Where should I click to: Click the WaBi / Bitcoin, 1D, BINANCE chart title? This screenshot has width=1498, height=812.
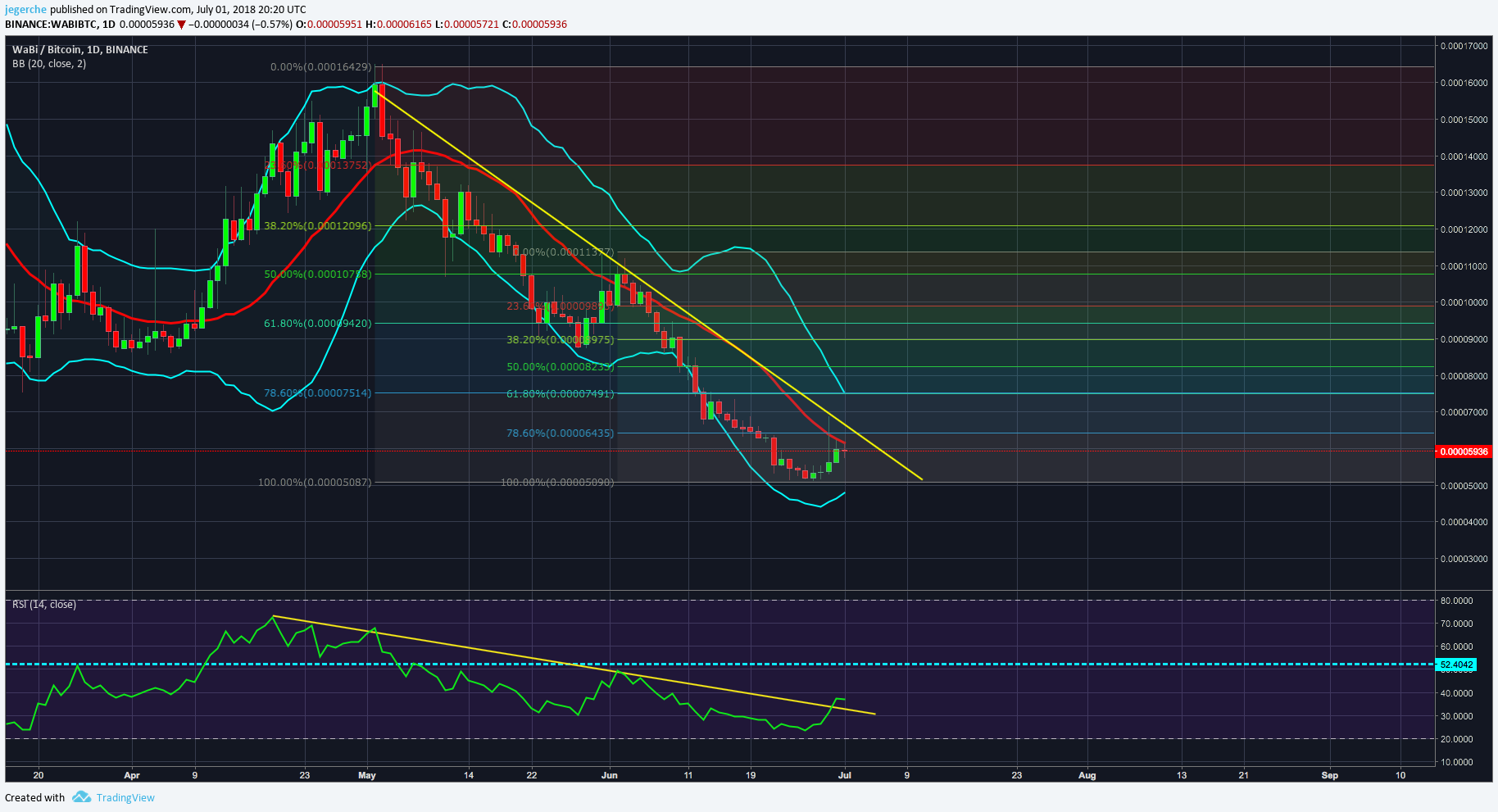80,50
